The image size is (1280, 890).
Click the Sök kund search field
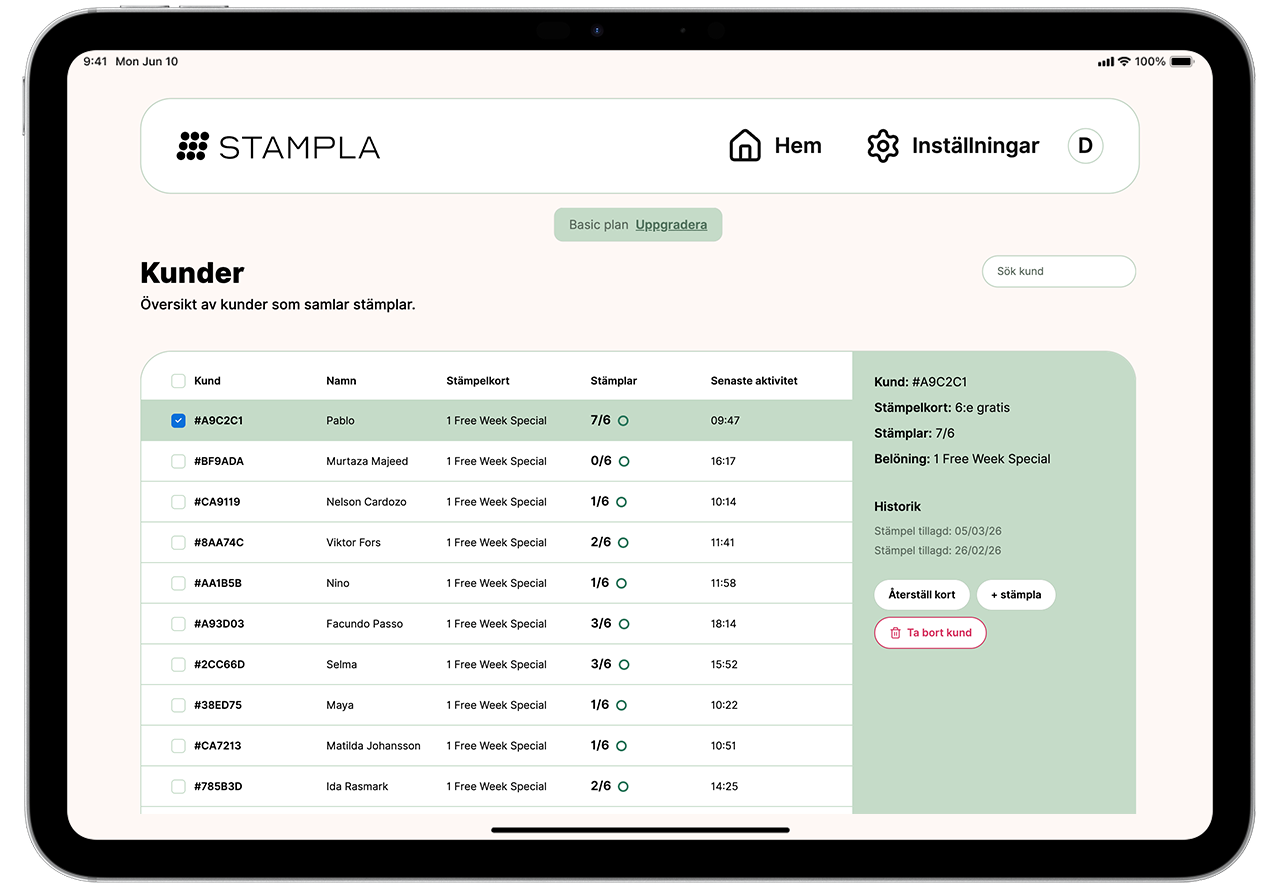(1058, 271)
